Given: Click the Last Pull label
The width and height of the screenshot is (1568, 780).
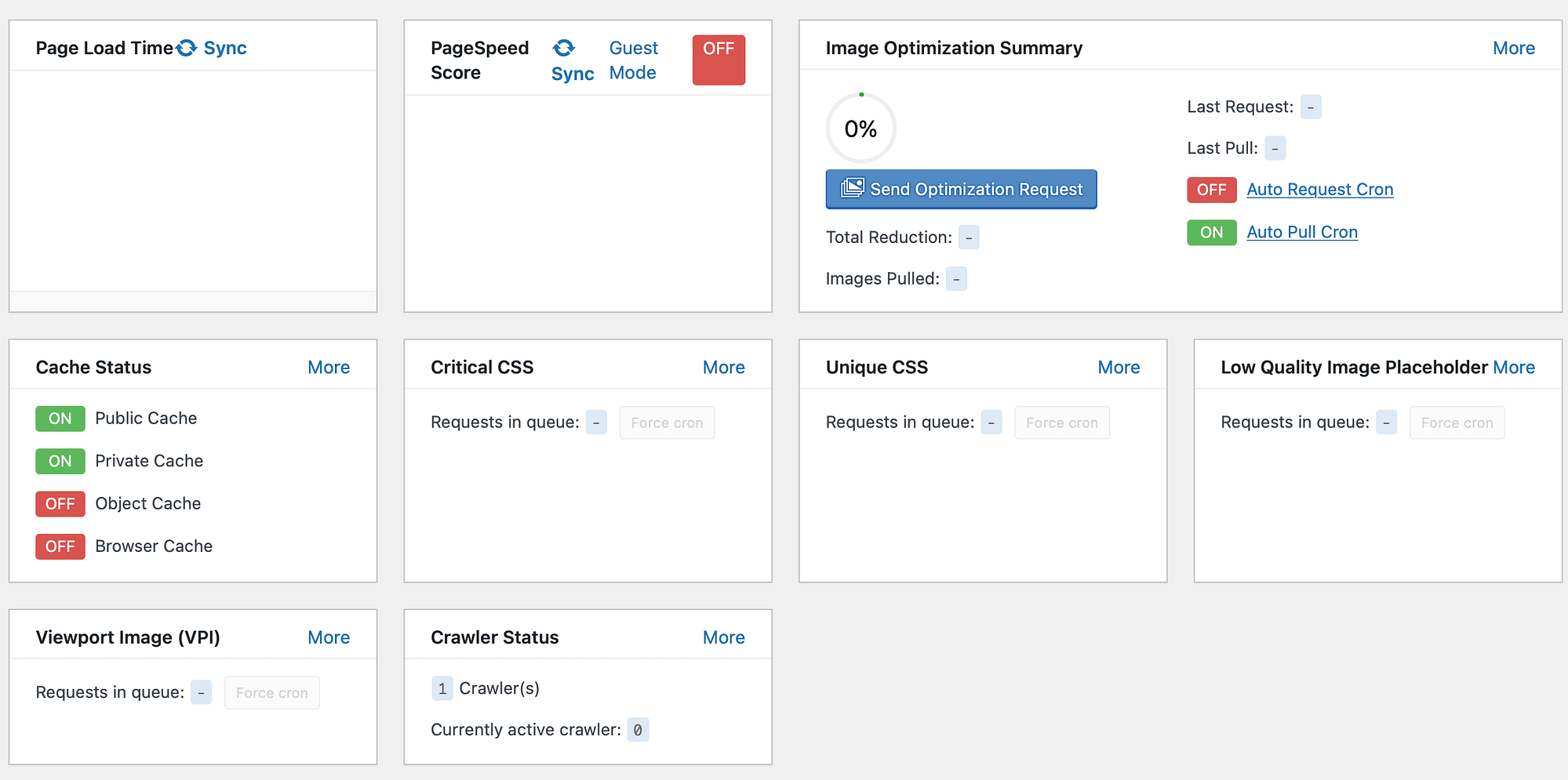Looking at the screenshot, I should point(1222,148).
